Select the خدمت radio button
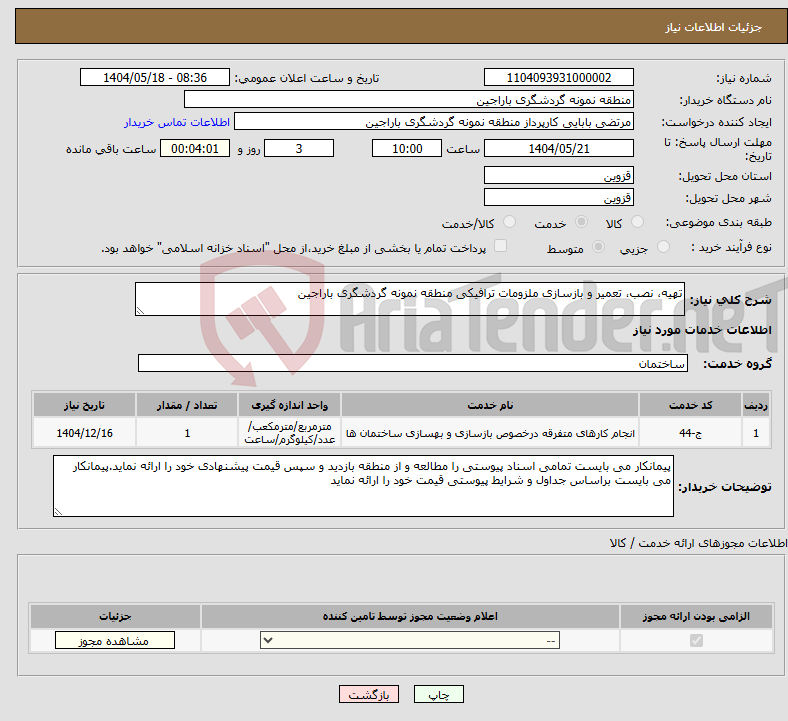This screenshot has height=721, width=788. coord(581,222)
